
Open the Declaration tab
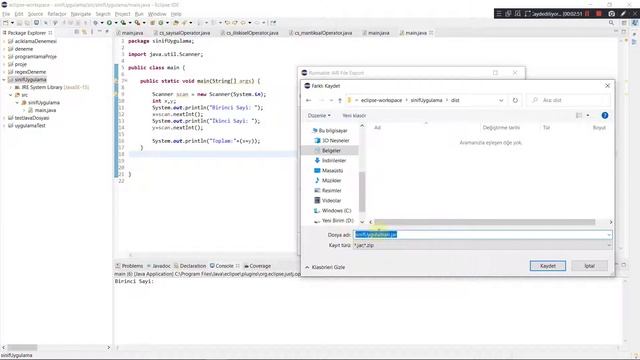[190, 266]
